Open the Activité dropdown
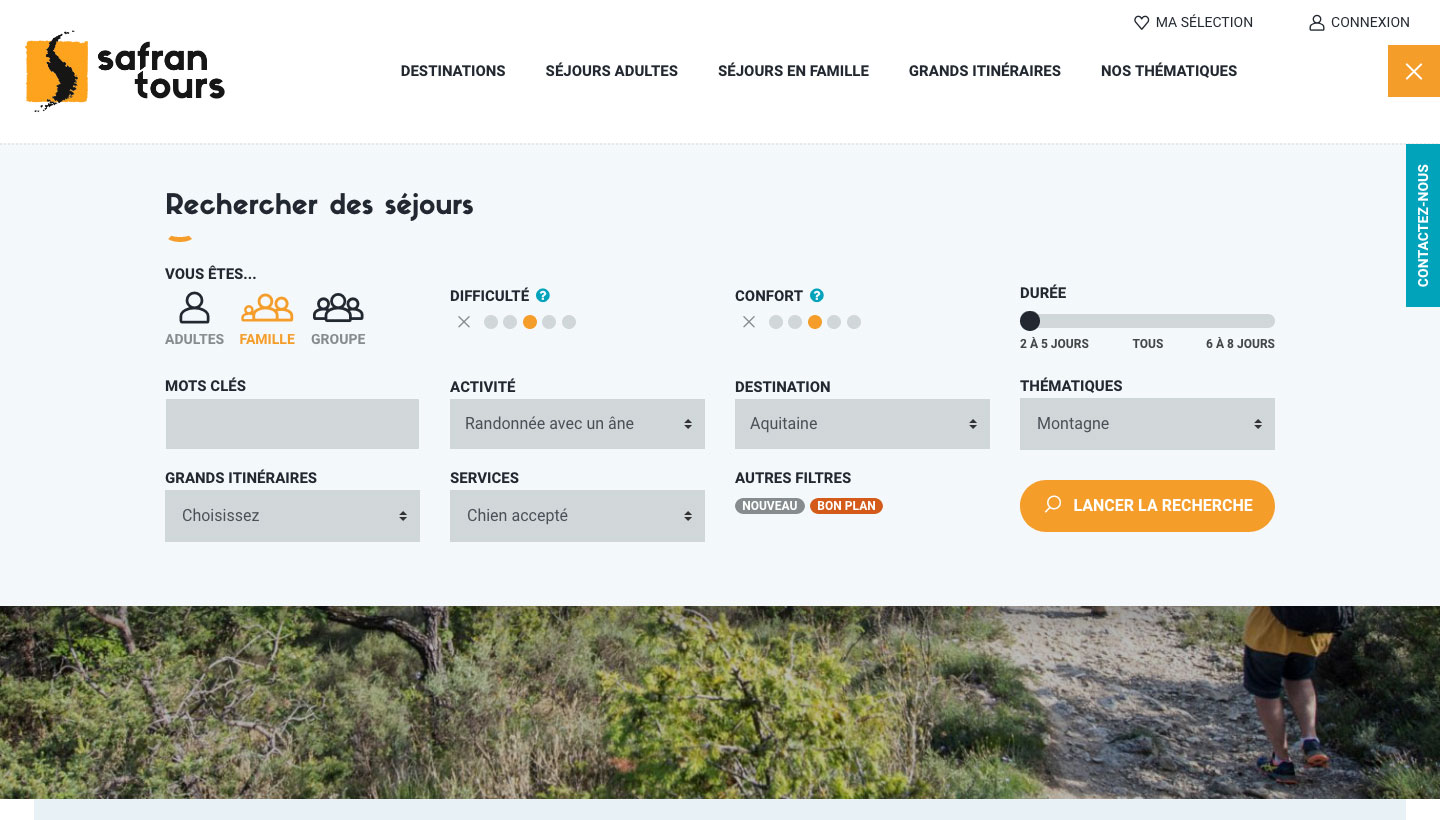This screenshot has height=820, width=1440. coord(577,423)
